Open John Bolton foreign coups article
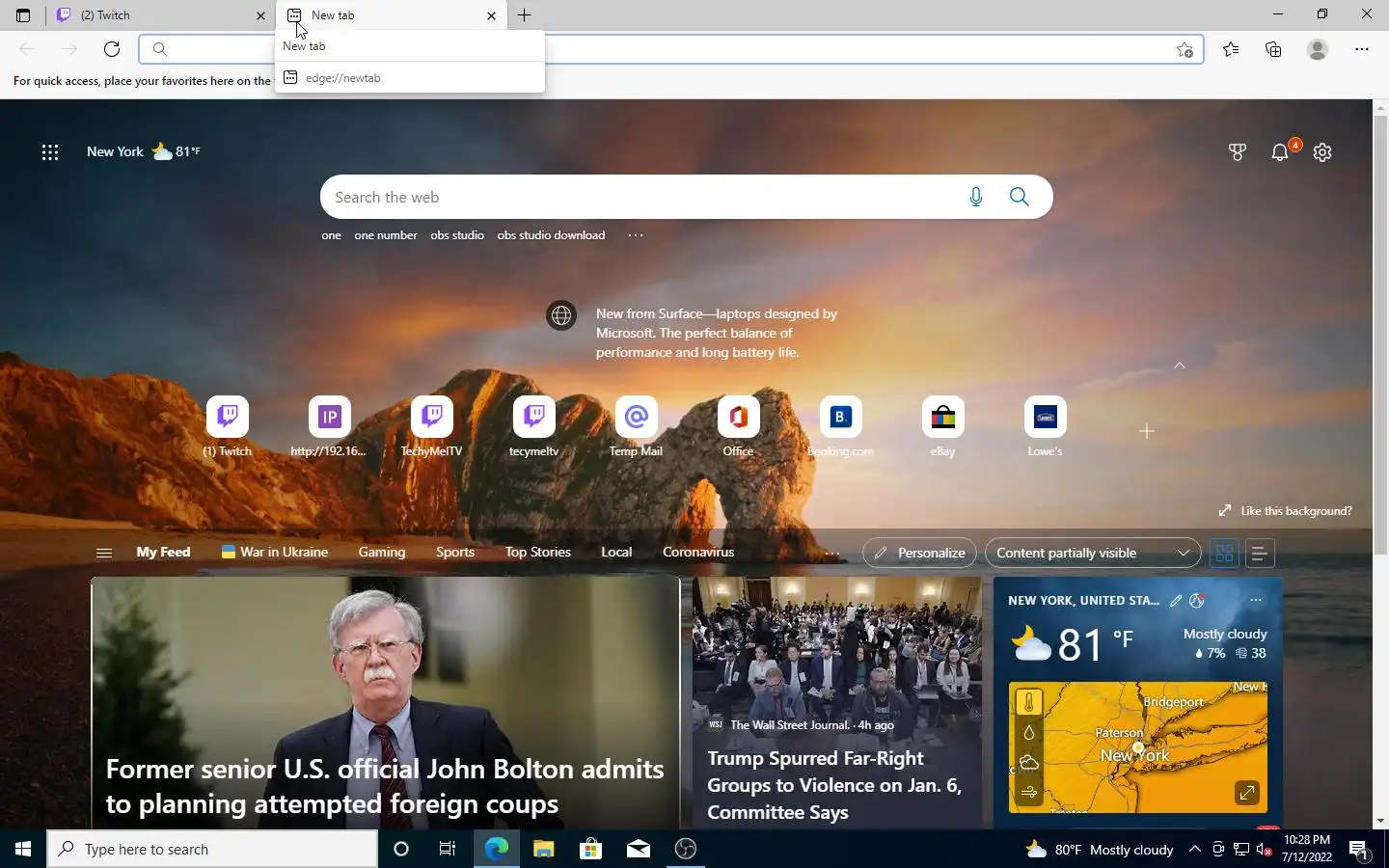 [x=386, y=702]
